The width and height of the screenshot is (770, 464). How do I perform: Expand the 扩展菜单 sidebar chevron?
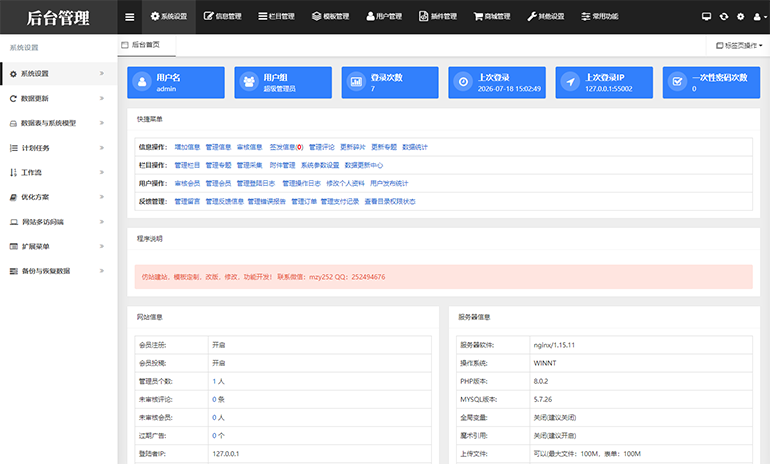coord(102,246)
